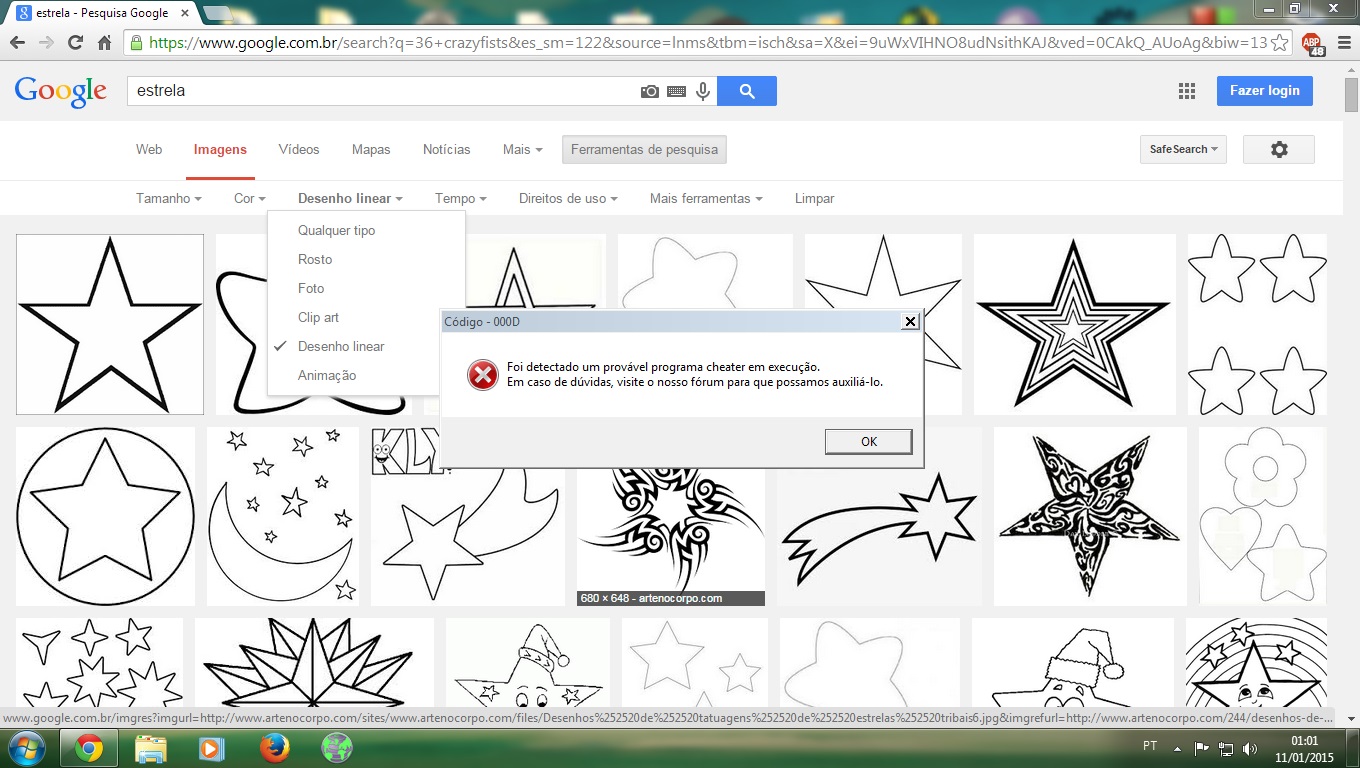
Task: Switch to the Vídeos tab
Action: tap(299, 149)
